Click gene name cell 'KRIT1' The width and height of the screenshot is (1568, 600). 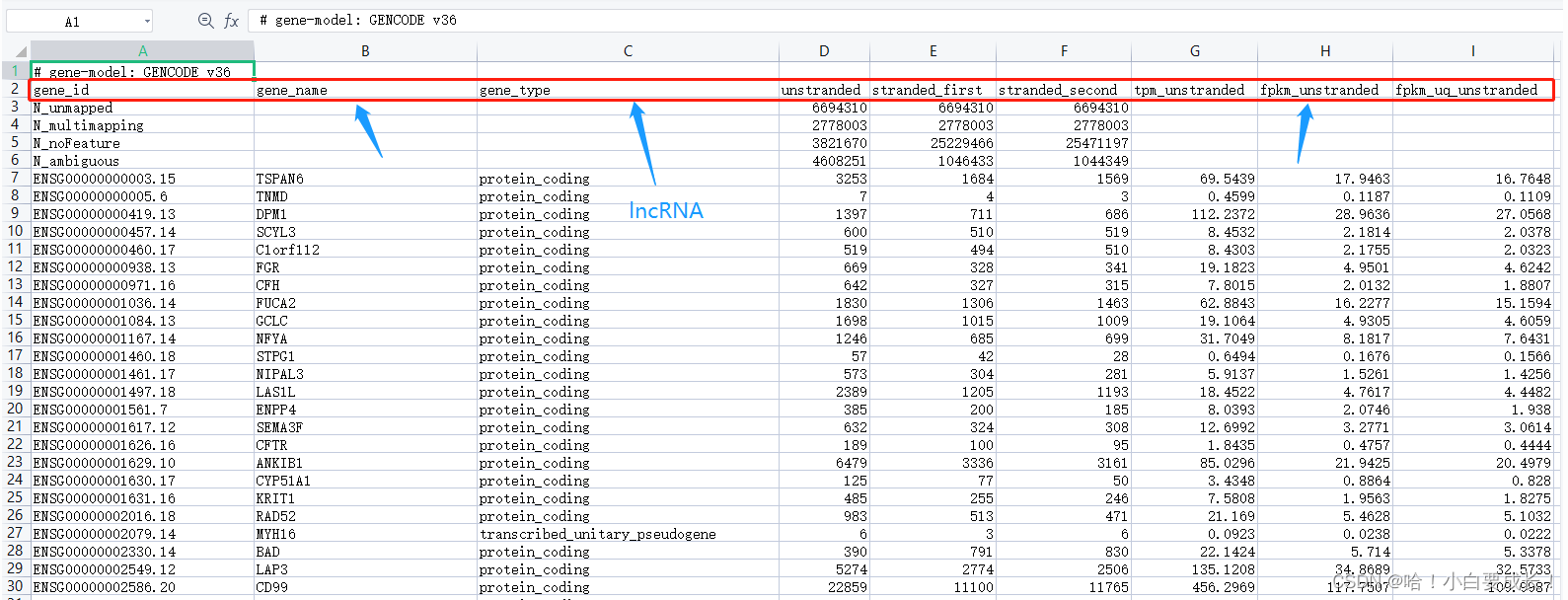click(365, 498)
